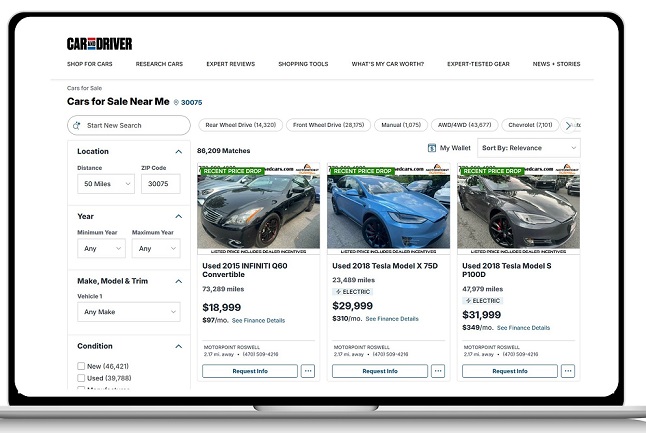This screenshot has height=433, width=646.
Task: Check the Used condition checkbox
Action: (x=82, y=378)
